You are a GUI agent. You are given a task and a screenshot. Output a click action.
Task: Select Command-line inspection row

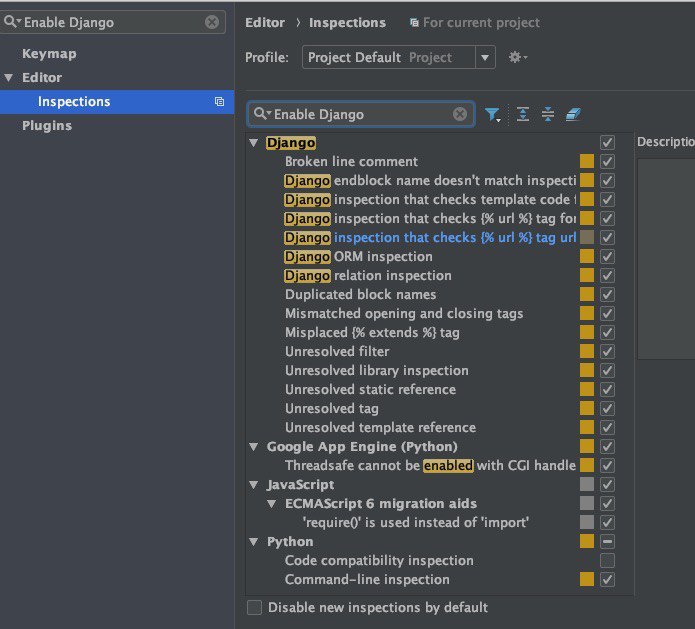point(367,579)
